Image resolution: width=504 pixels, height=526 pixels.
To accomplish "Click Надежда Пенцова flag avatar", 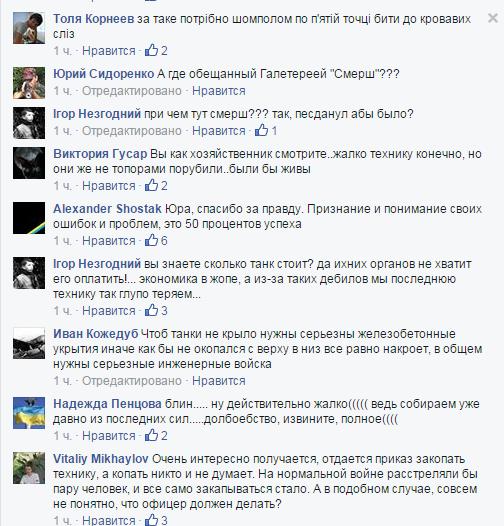I will (29, 413).
